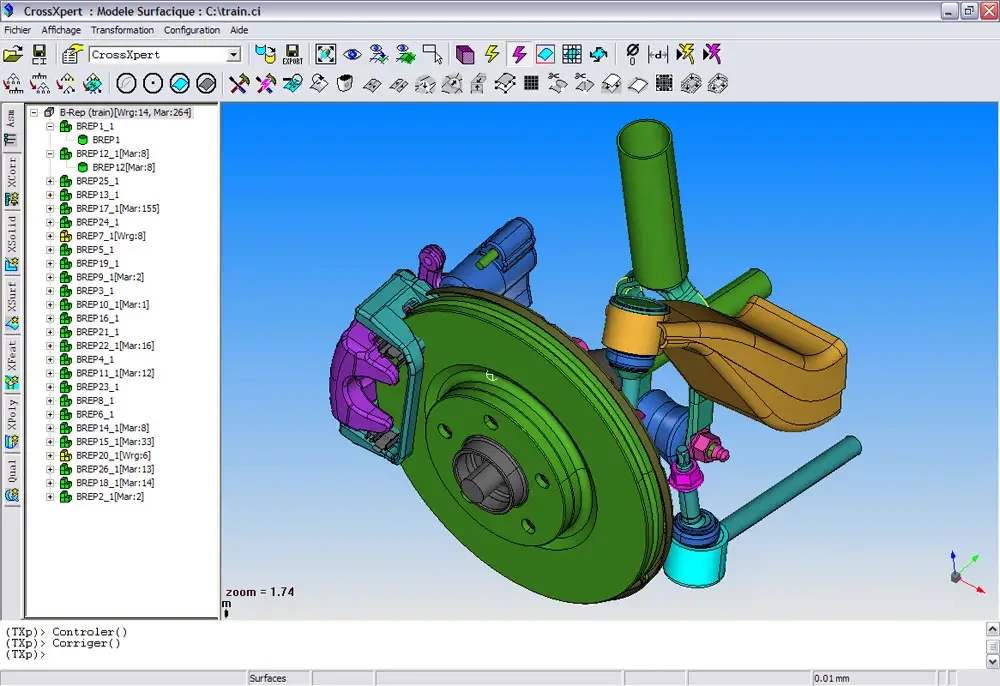Click the fit-all view icon

[325, 54]
